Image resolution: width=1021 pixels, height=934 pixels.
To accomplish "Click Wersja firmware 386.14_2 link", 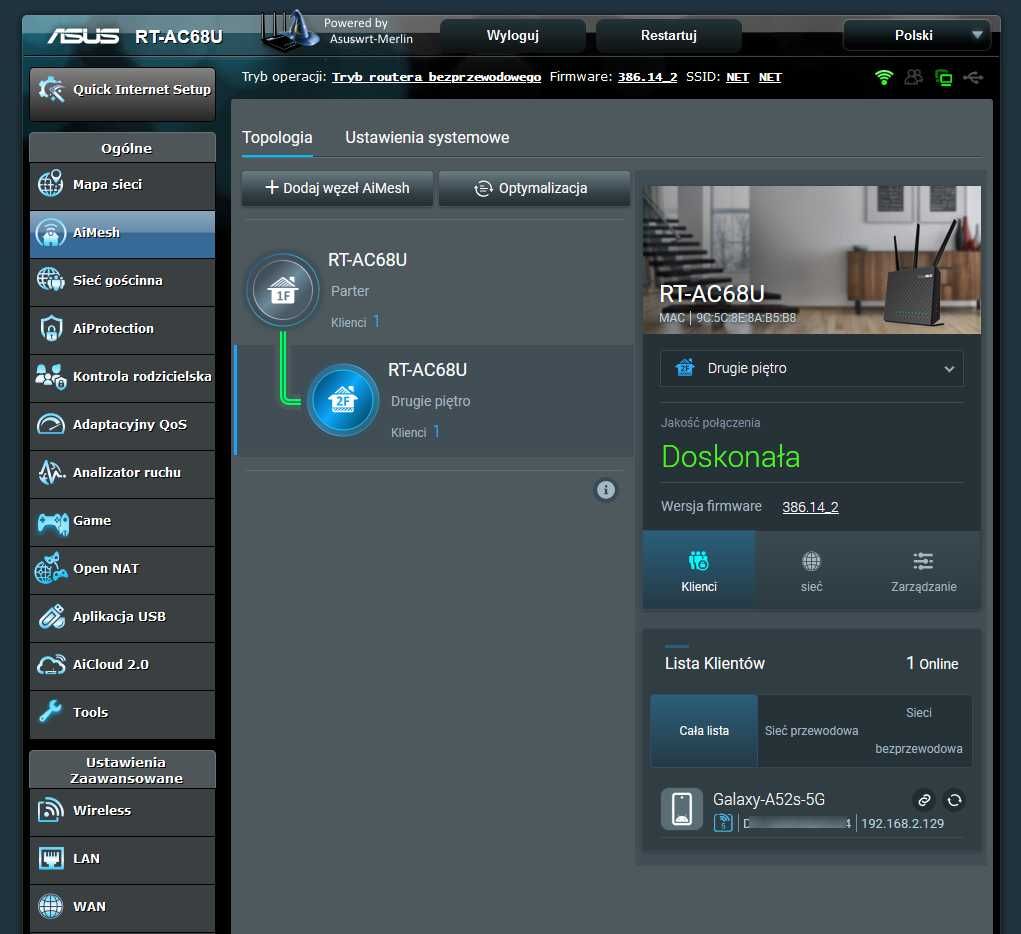I will 810,507.
